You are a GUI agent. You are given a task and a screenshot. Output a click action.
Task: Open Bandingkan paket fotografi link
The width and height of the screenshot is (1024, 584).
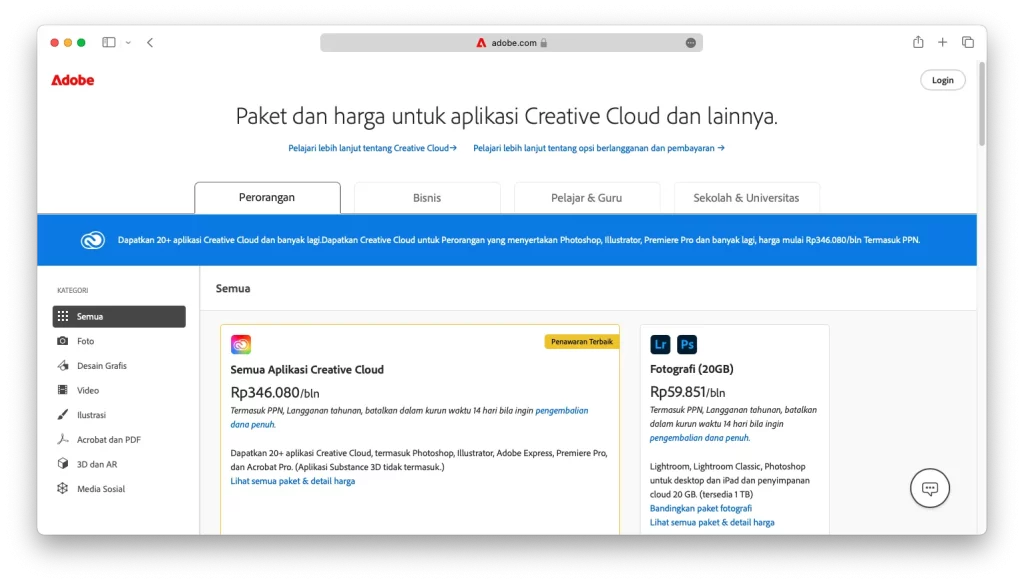701,508
